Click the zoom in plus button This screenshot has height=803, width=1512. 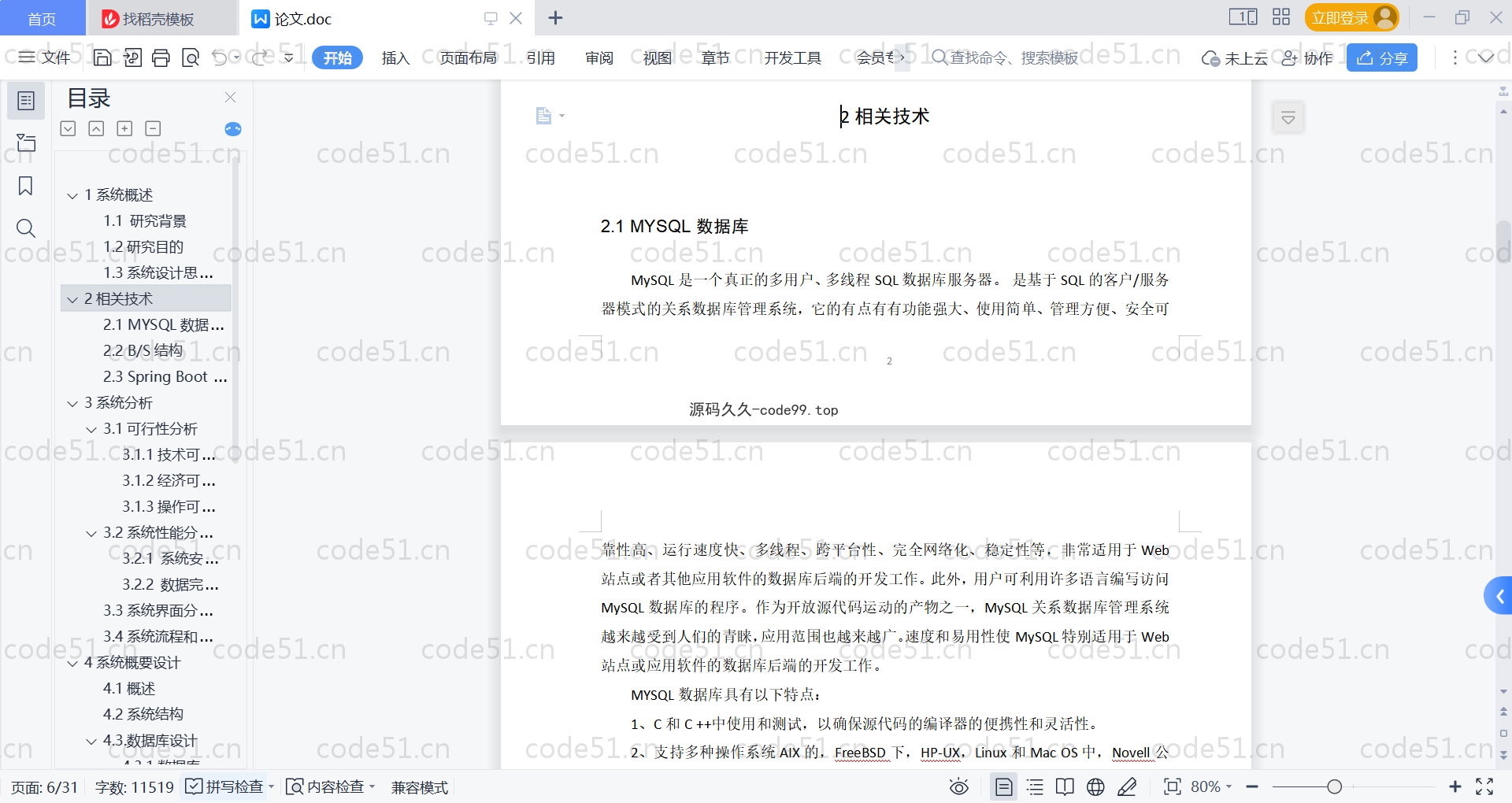[x=1455, y=787]
